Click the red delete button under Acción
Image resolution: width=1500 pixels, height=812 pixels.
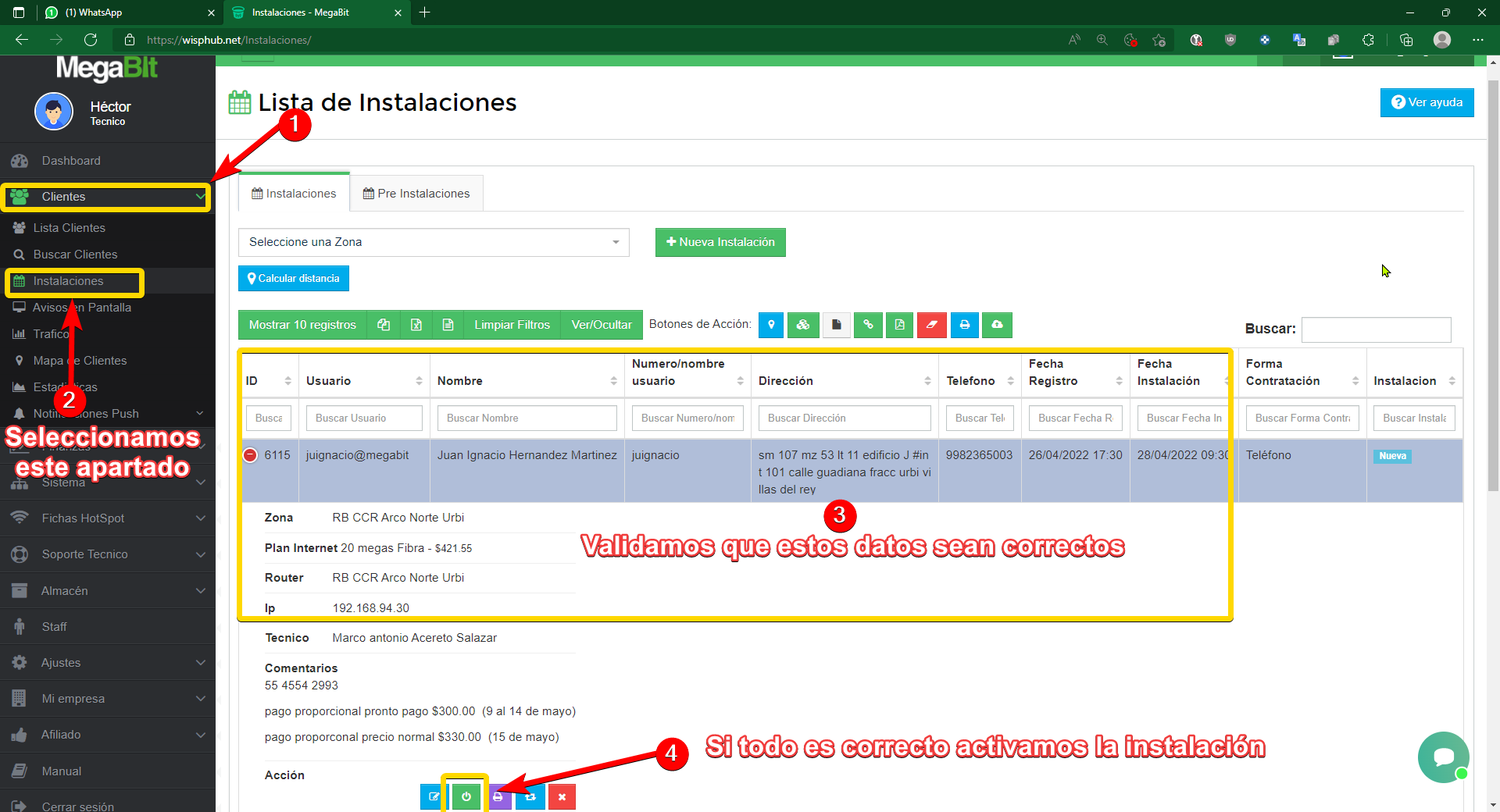(562, 797)
